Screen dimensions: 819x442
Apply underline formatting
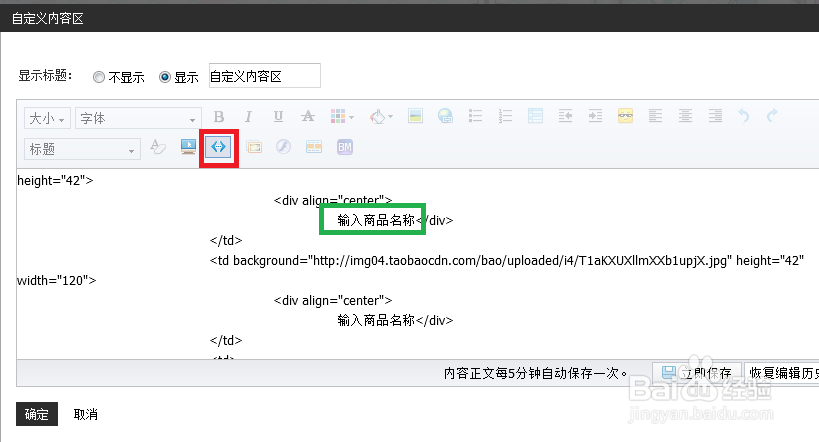(x=279, y=117)
